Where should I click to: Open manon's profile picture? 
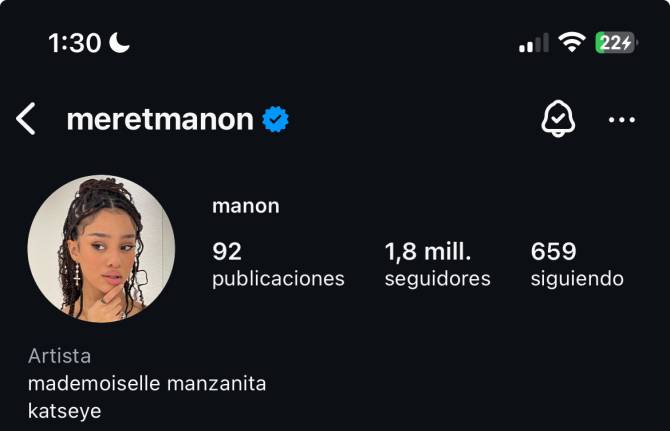tap(101, 248)
